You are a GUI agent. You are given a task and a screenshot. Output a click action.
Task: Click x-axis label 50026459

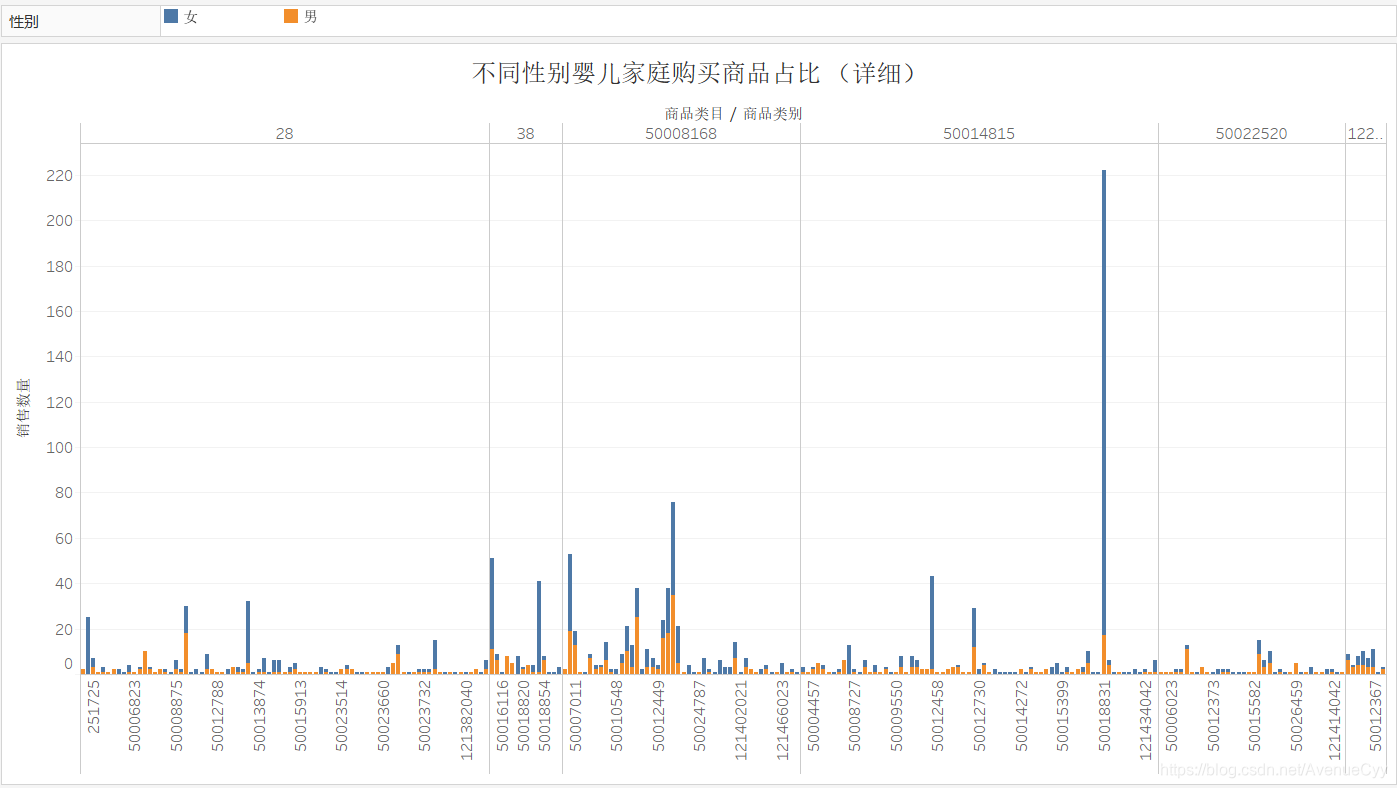pyautogui.click(x=1296, y=716)
